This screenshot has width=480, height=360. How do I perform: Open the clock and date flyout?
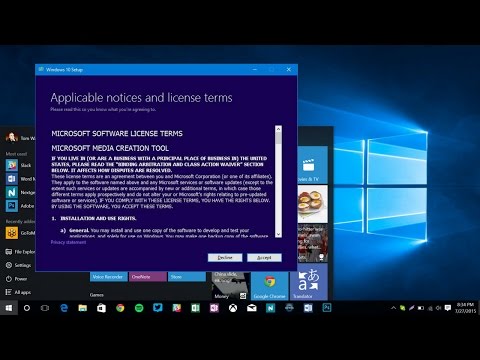[465, 308]
